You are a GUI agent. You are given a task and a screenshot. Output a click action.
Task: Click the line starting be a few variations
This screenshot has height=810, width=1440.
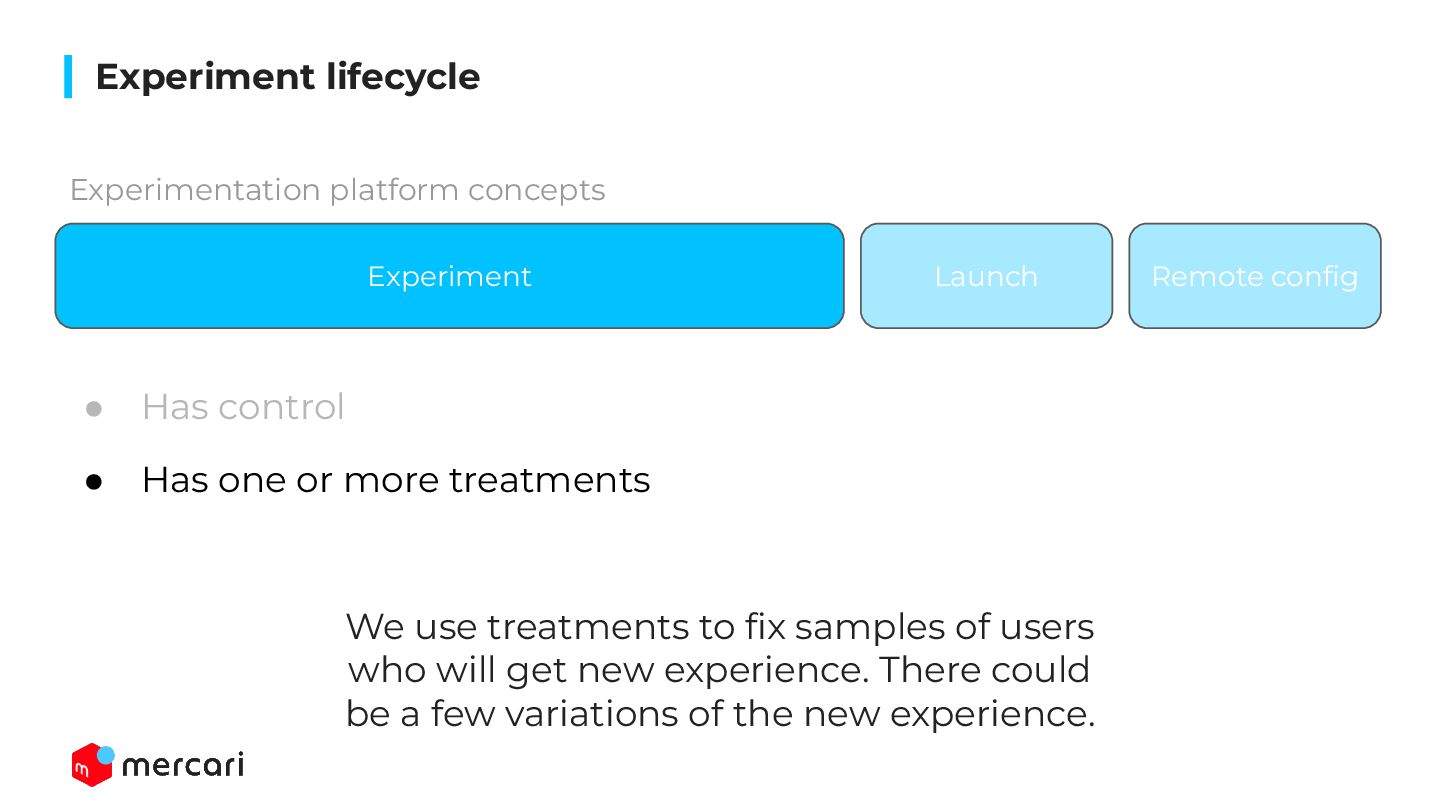tap(720, 714)
